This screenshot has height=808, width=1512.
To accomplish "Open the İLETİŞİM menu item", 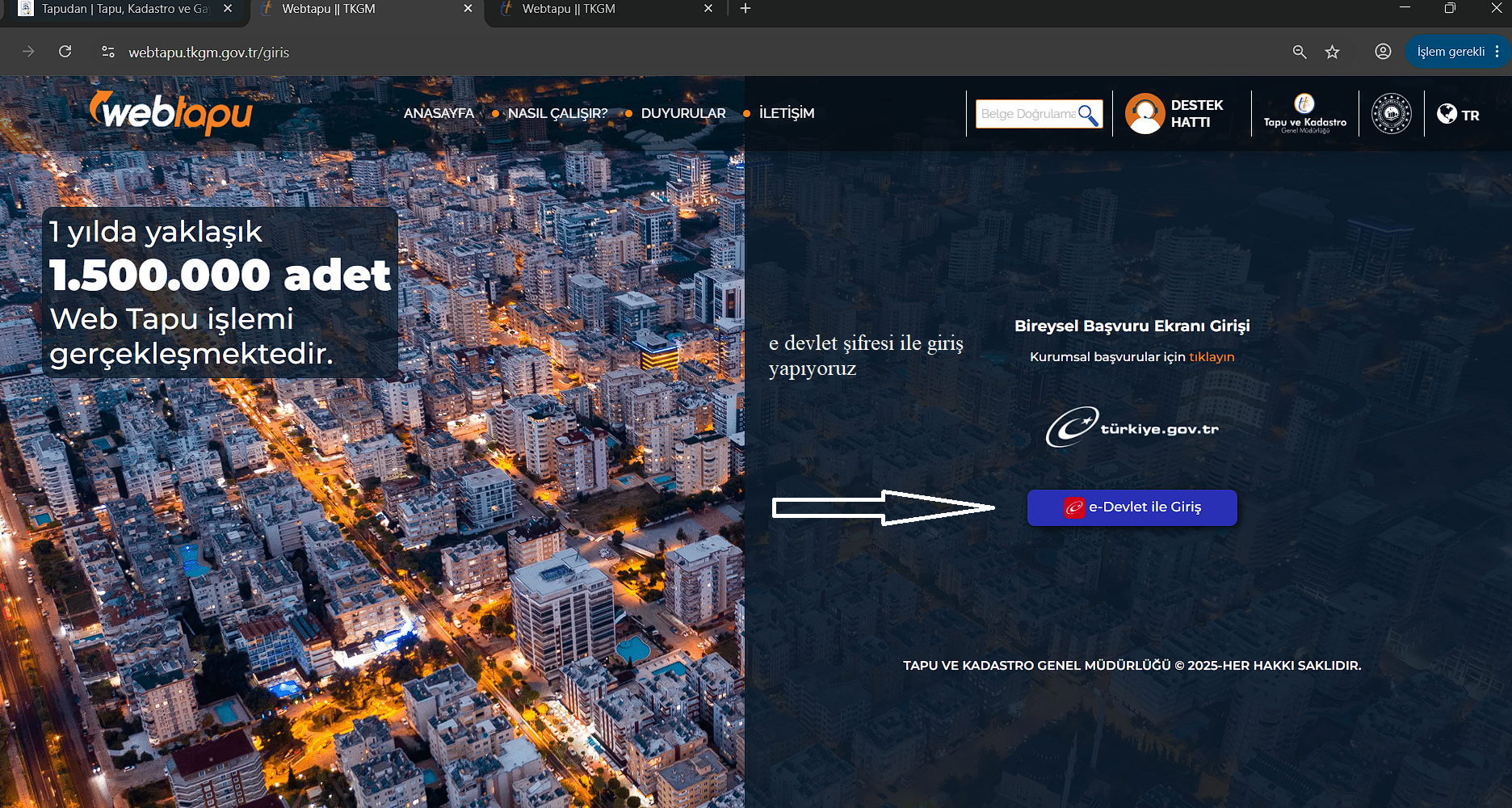I will [x=787, y=113].
